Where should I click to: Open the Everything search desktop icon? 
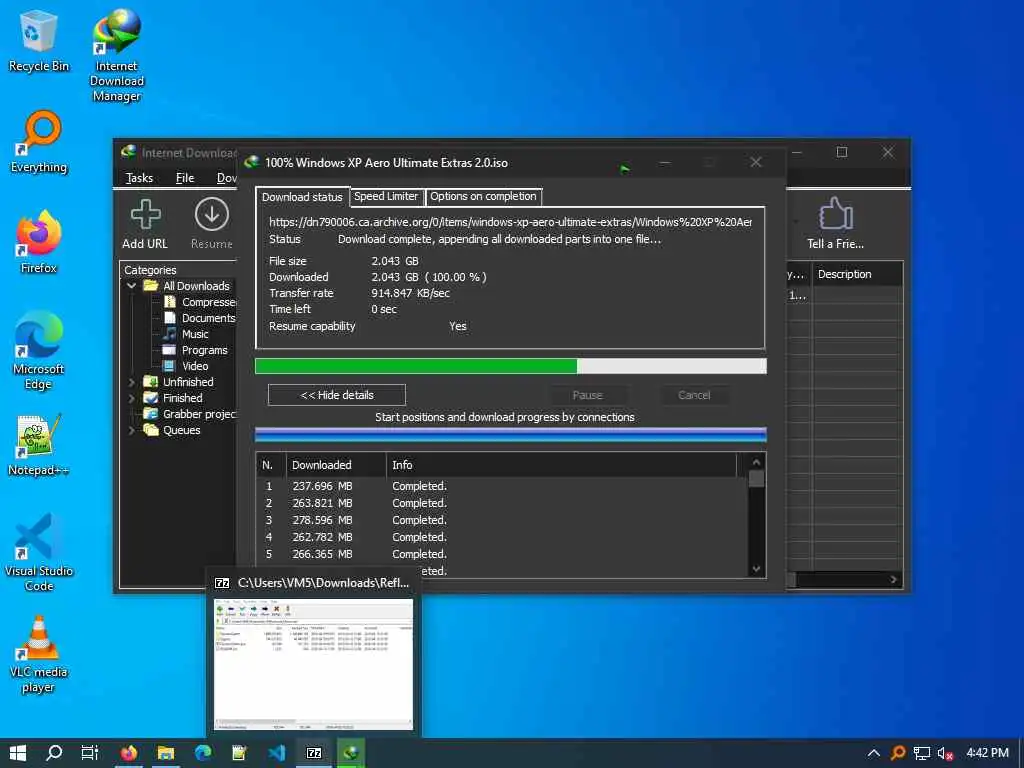coord(39,142)
